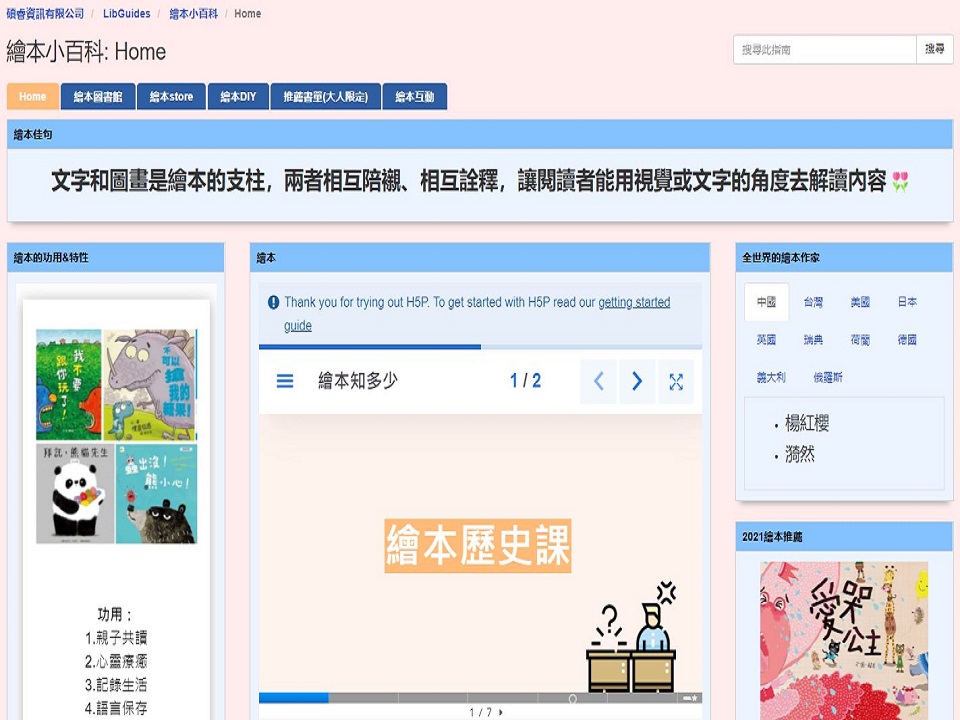
Task: Go to previous page in 繪本知多少 book
Action: pos(598,381)
